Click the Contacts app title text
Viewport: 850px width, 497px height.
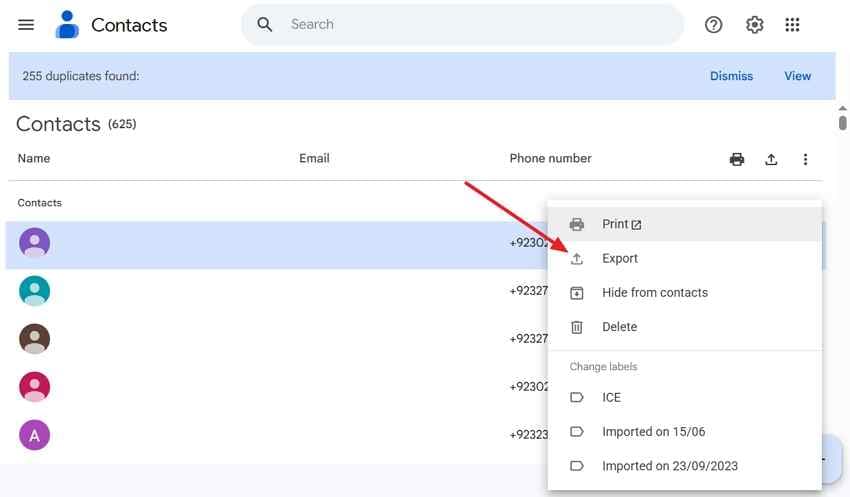point(129,25)
